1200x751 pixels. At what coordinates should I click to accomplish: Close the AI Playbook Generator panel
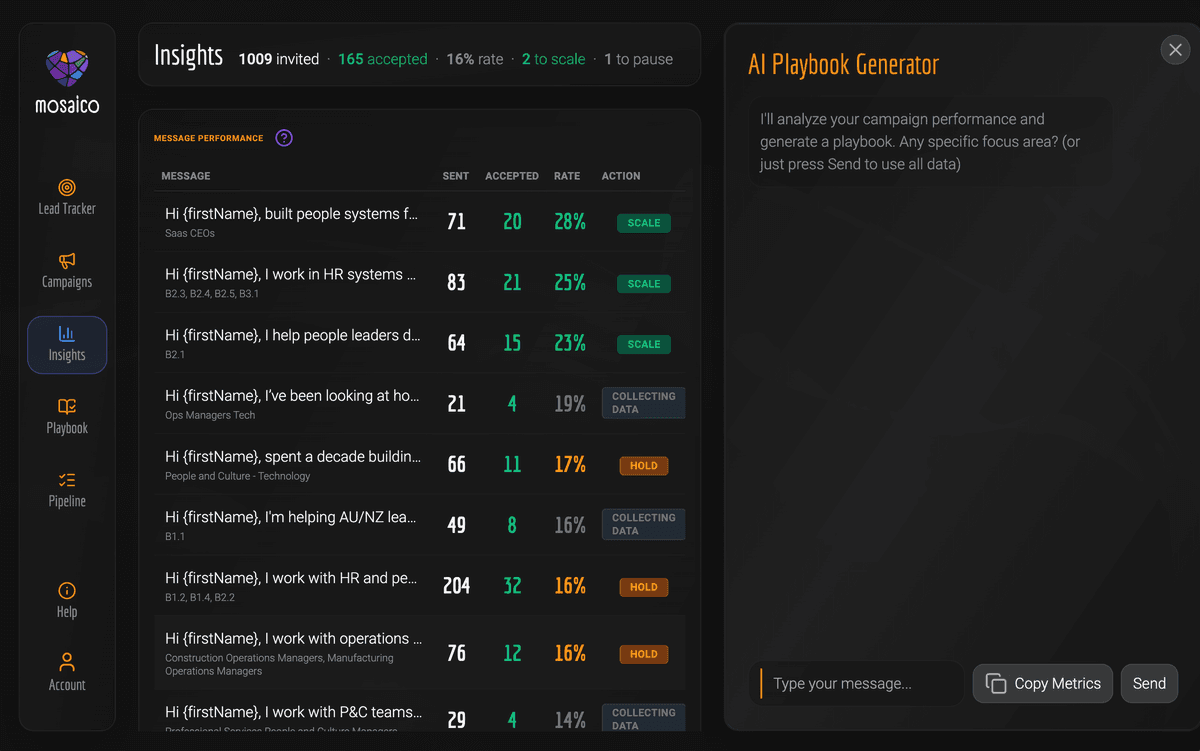click(1176, 50)
